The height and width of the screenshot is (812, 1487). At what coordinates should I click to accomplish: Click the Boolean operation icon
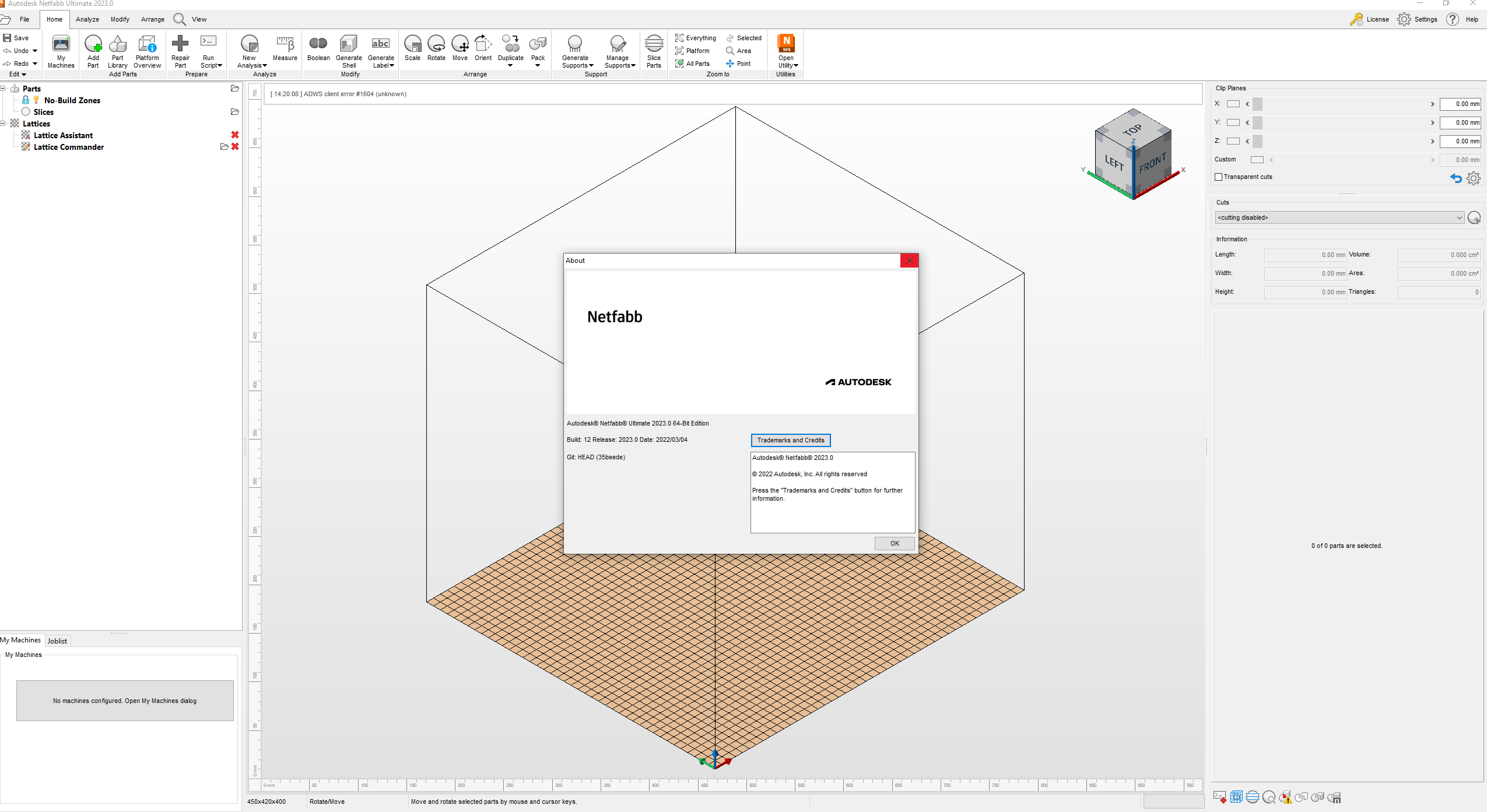point(318,44)
